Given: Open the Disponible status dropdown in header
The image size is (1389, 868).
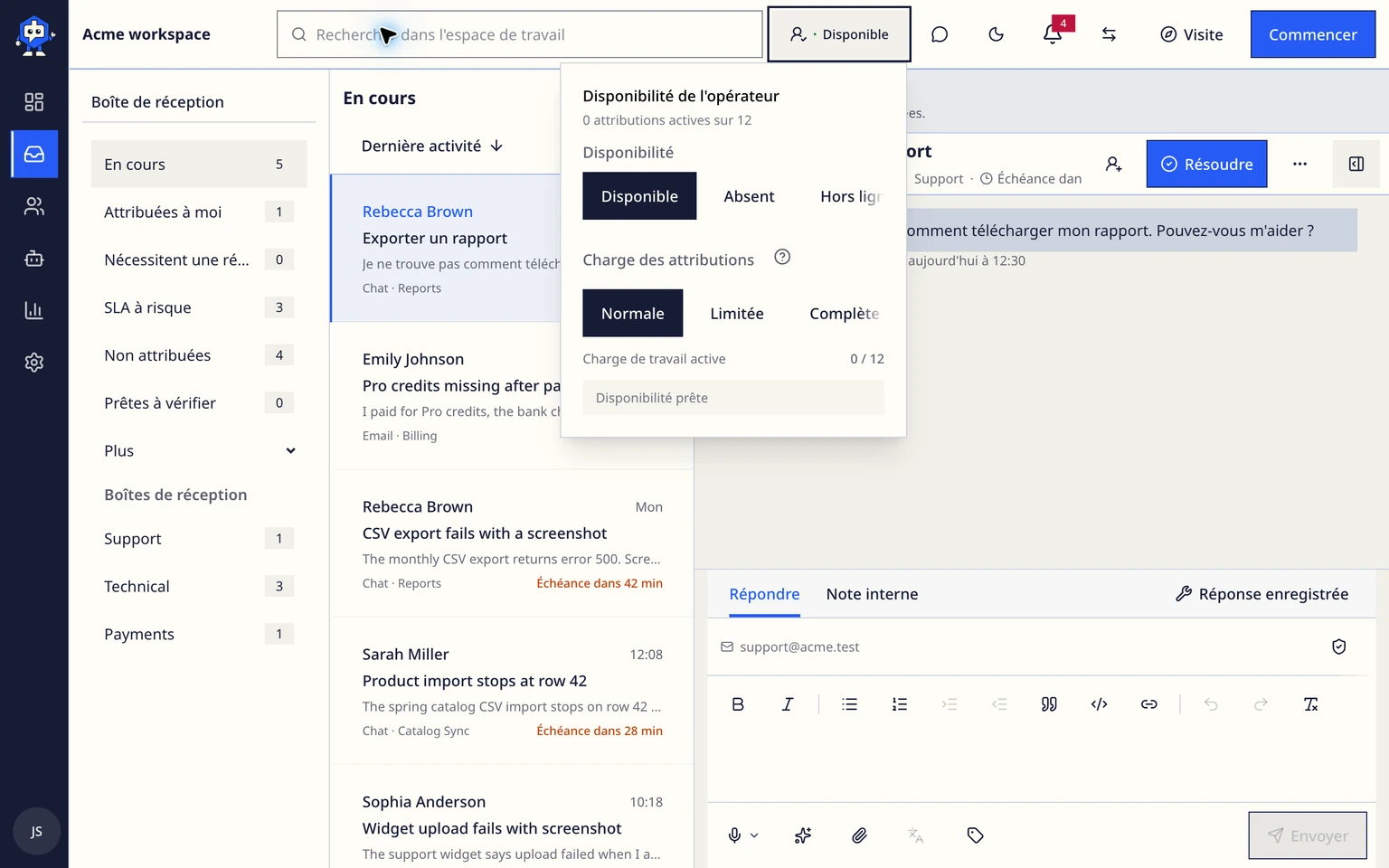Looking at the screenshot, I should coord(839,34).
